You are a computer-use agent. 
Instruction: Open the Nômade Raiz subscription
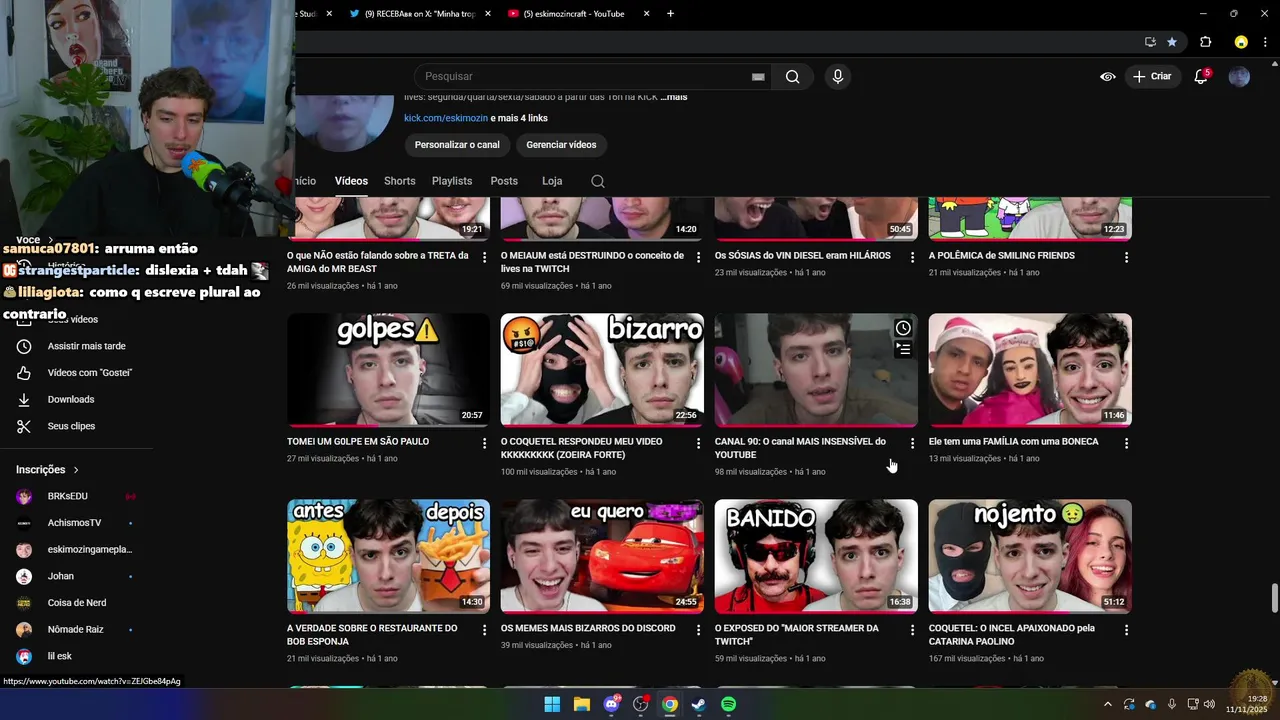pyautogui.click(x=76, y=630)
